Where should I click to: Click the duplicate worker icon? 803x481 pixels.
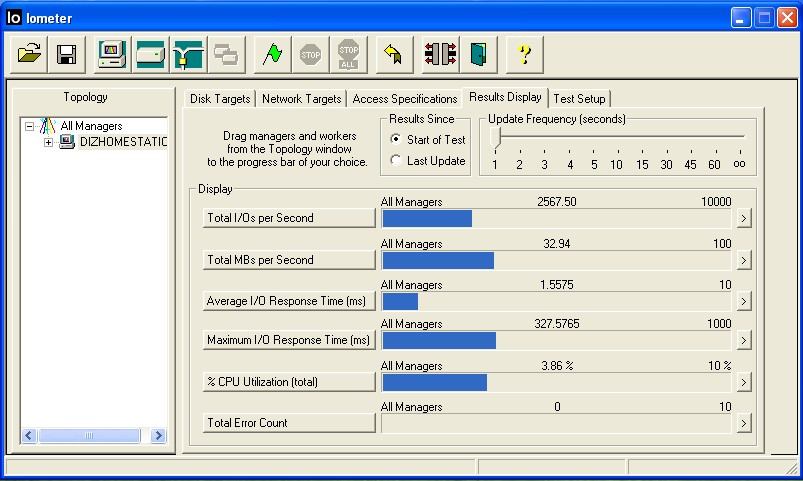[x=226, y=54]
